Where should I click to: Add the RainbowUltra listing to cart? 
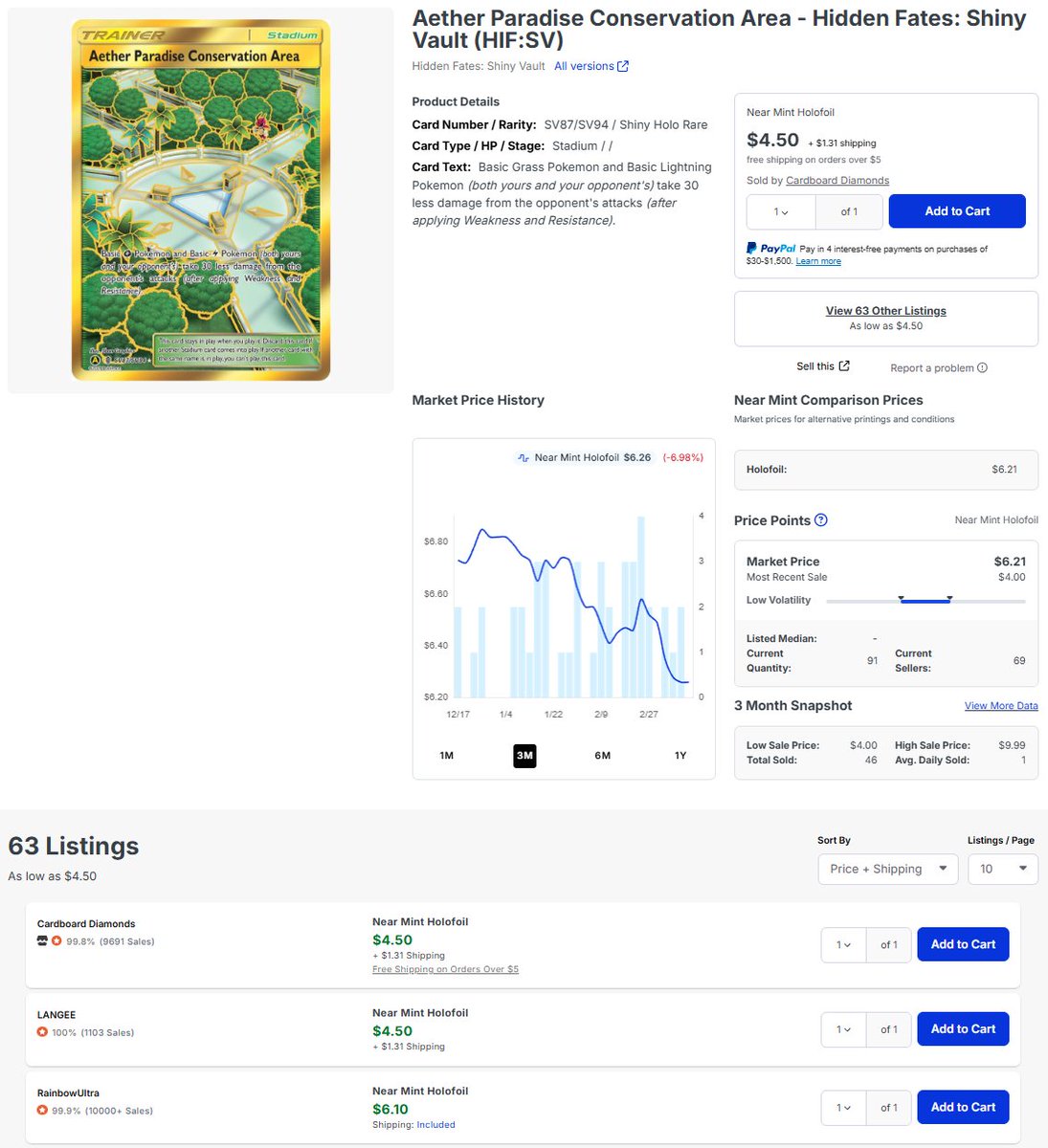(962, 1107)
